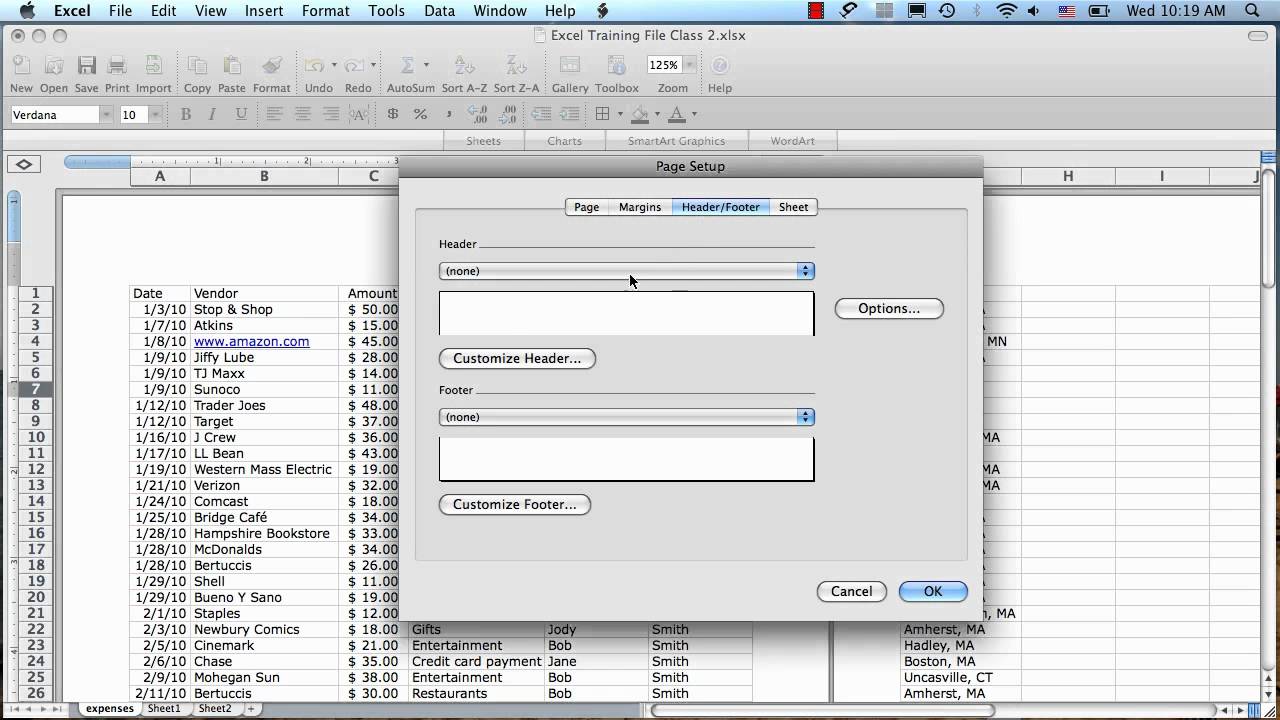Viewport: 1280px width, 720px height.
Task: Open the Format menu
Action: point(325,11)
